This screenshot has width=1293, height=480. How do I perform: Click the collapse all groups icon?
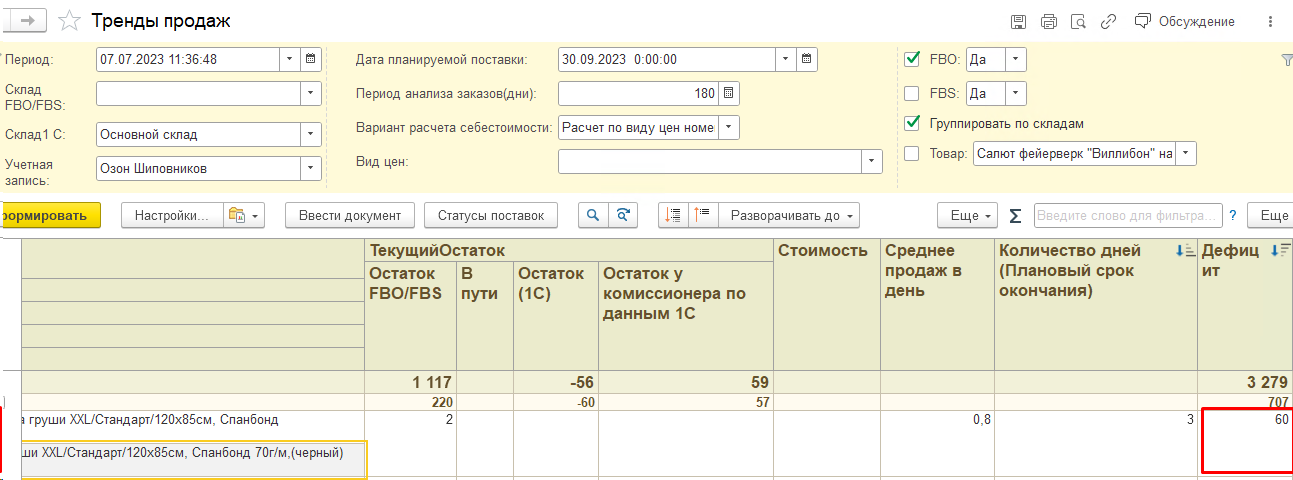tap(673, 215)
